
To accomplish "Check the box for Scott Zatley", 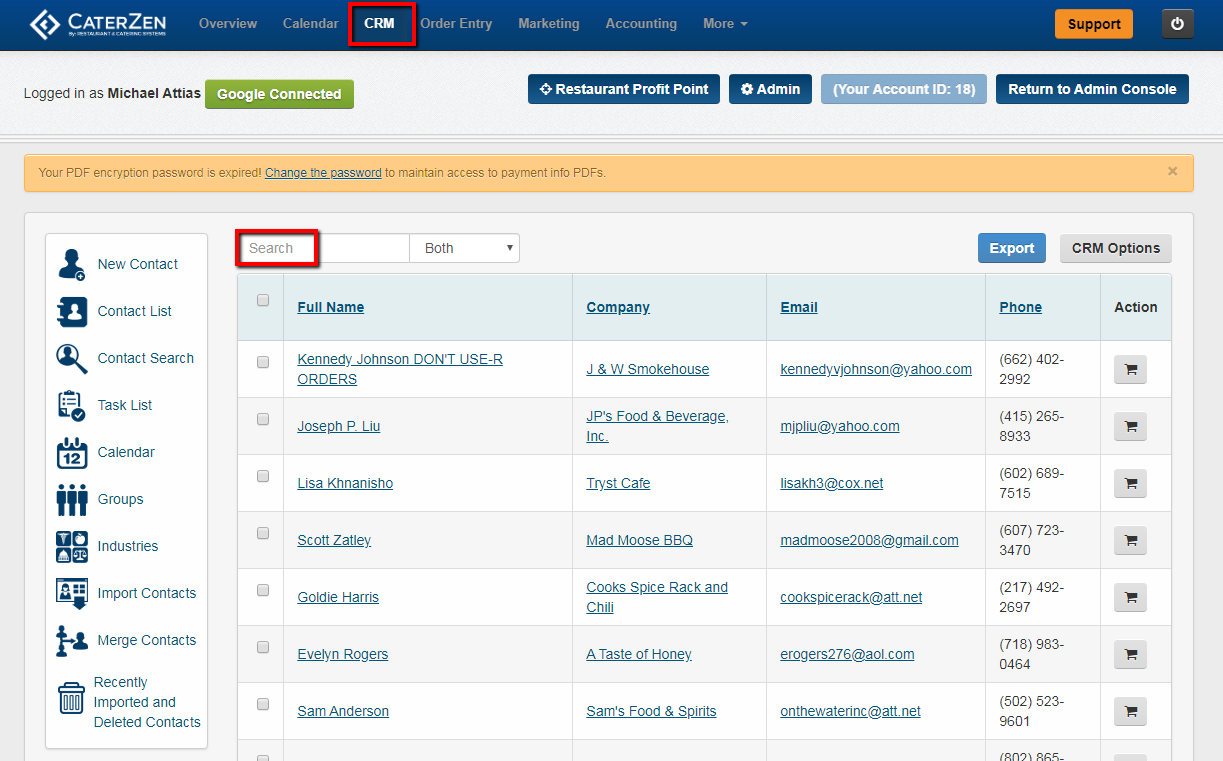I will pyautogui.click(x=263, y=533).
